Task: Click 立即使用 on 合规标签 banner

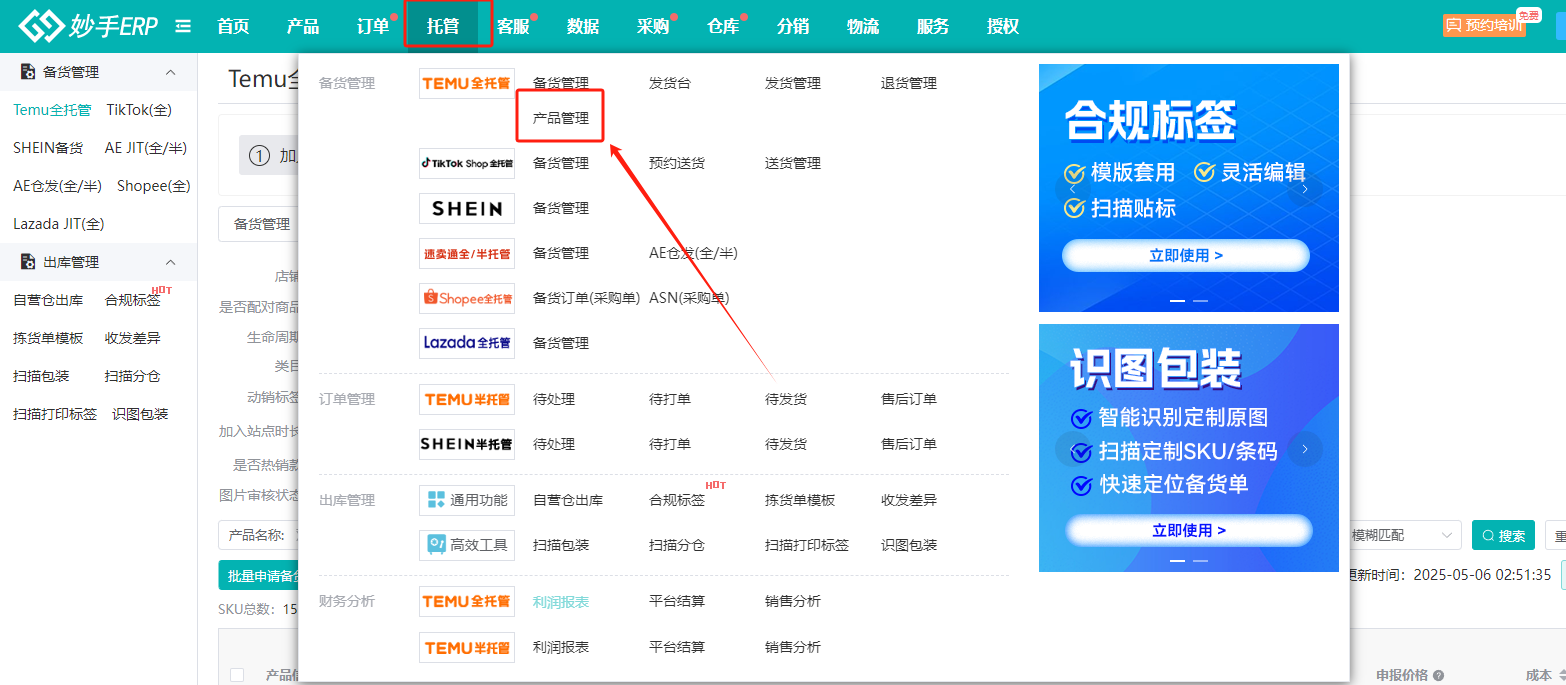Action: 1186,255
